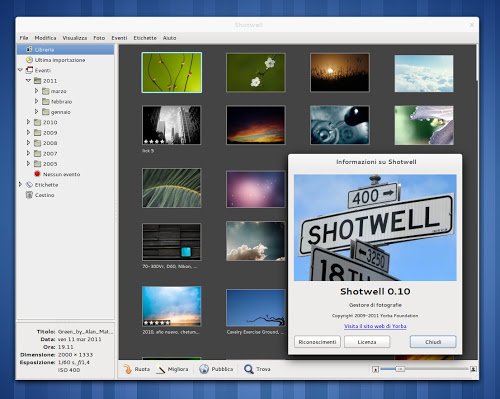Click the 2011 folder icon

[x=38, y=81]
